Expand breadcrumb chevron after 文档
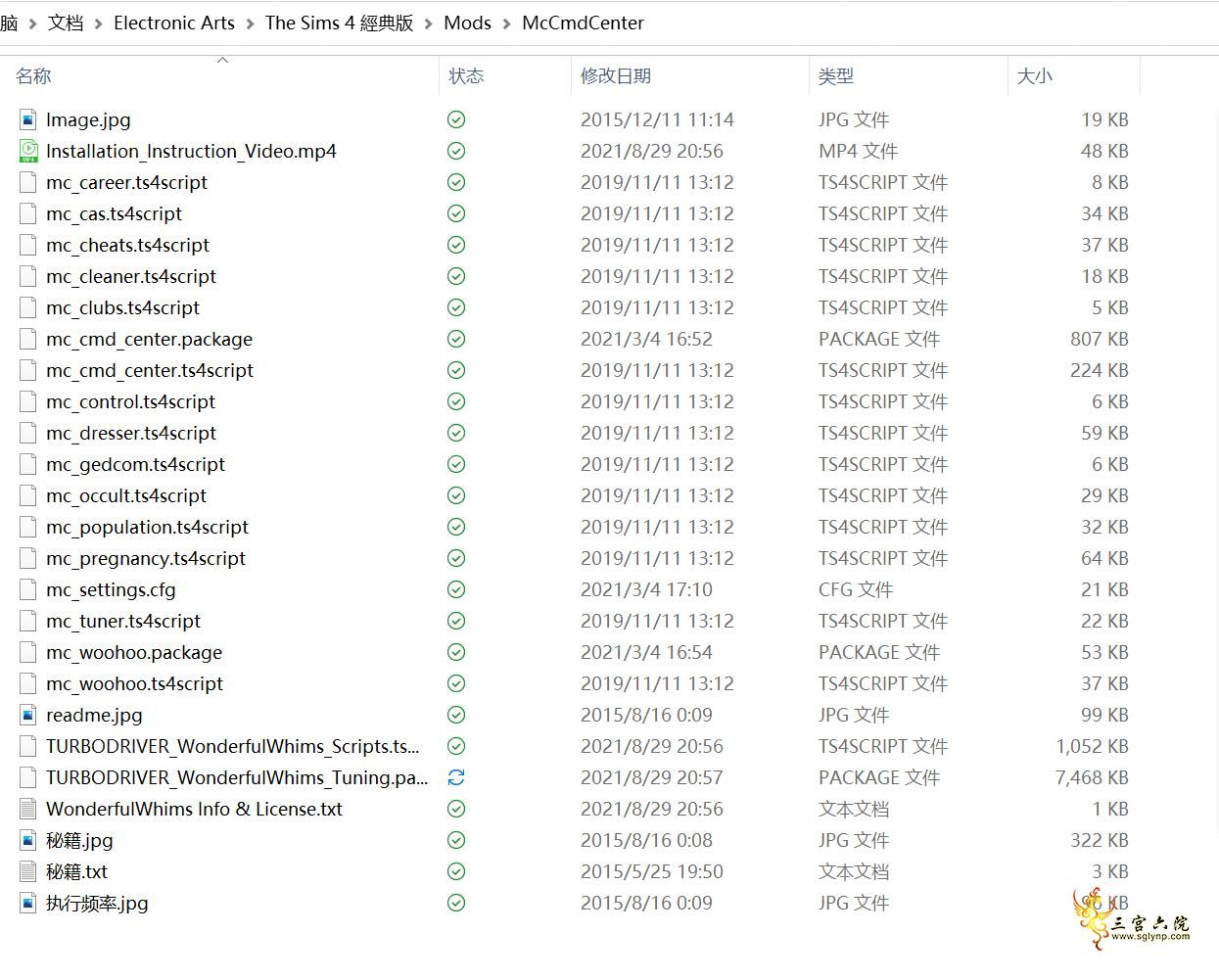 [99, 23]
